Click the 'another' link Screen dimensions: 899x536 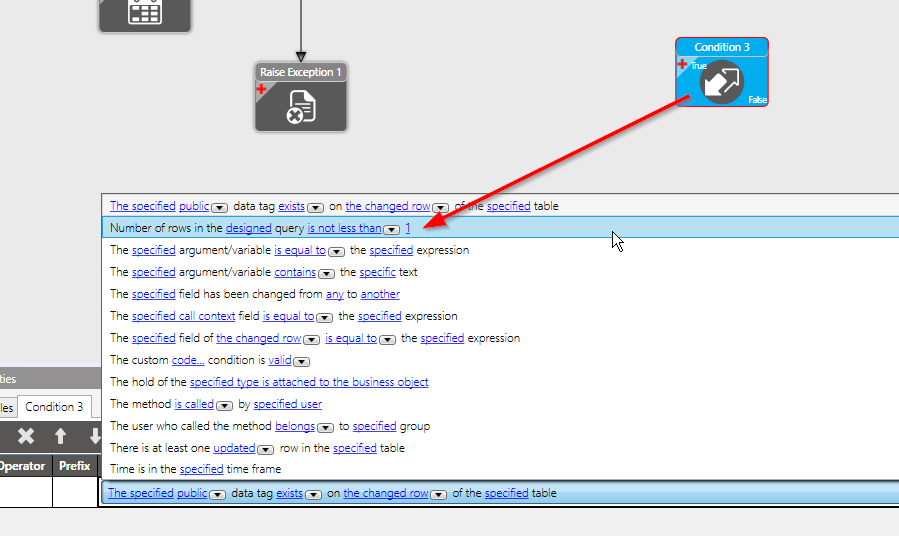(380, 294)
